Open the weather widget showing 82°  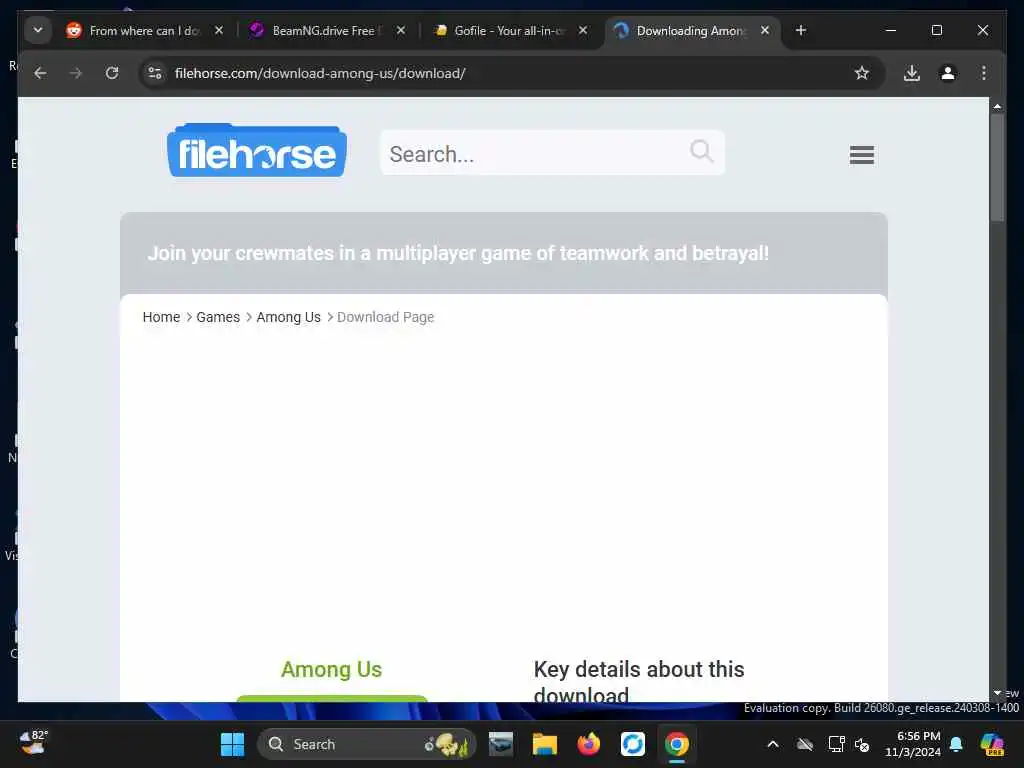click(x=33, y=743)
